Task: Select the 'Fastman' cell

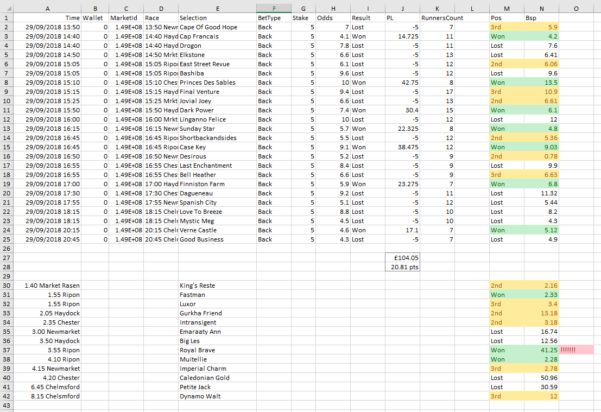Action: 217,294
